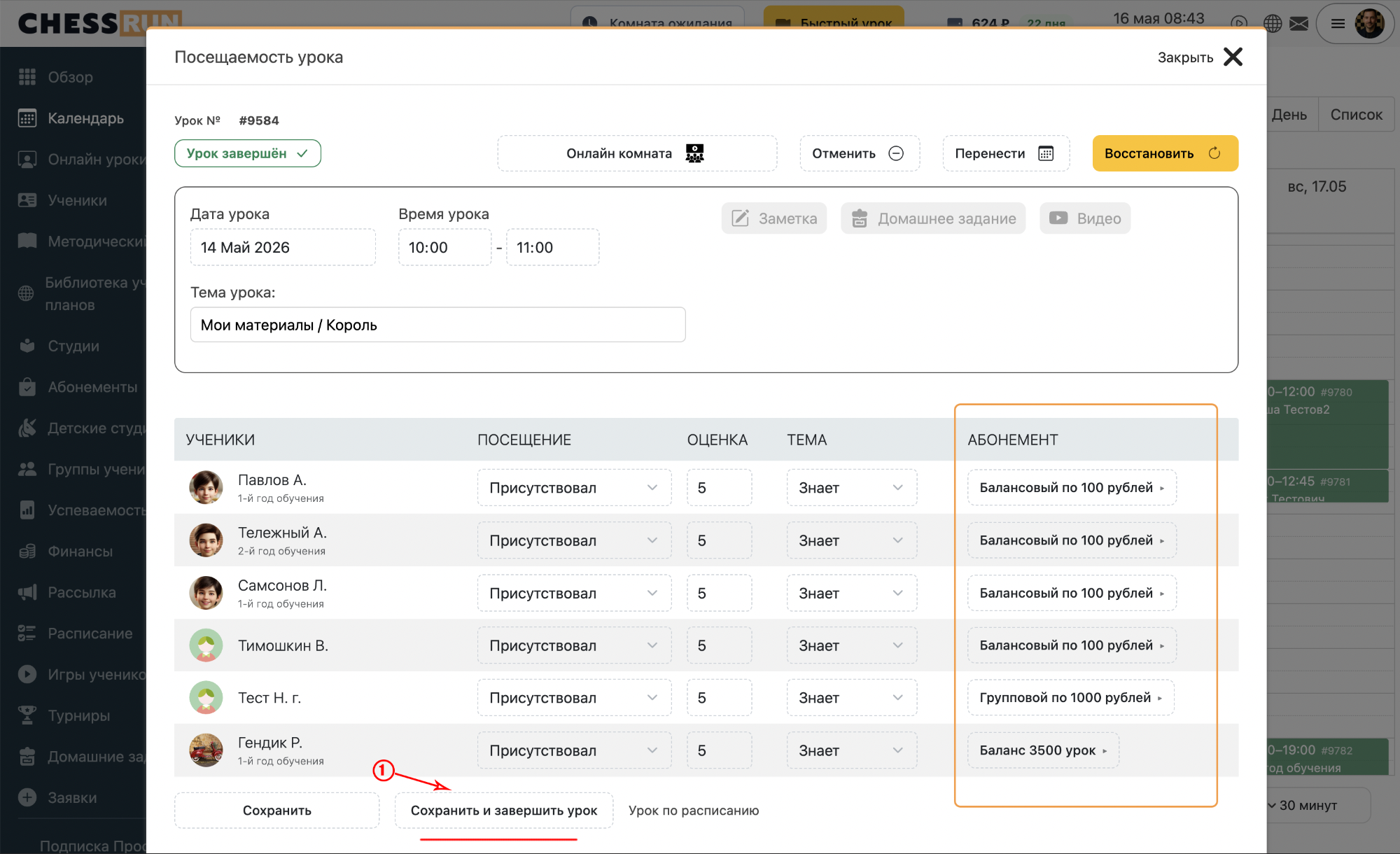Screen dimensions: 1400x854
Task: Click the globe language icon in header
Action: [1273, 24]
